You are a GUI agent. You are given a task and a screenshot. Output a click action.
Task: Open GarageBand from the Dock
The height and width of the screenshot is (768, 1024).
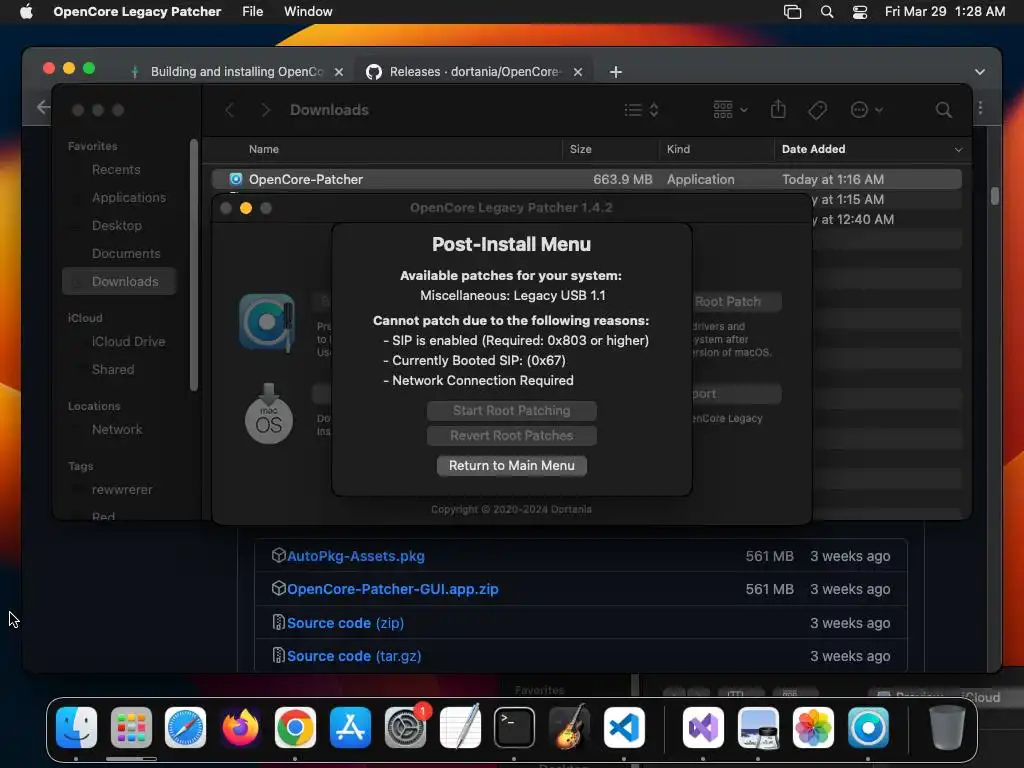pos(569,728)
